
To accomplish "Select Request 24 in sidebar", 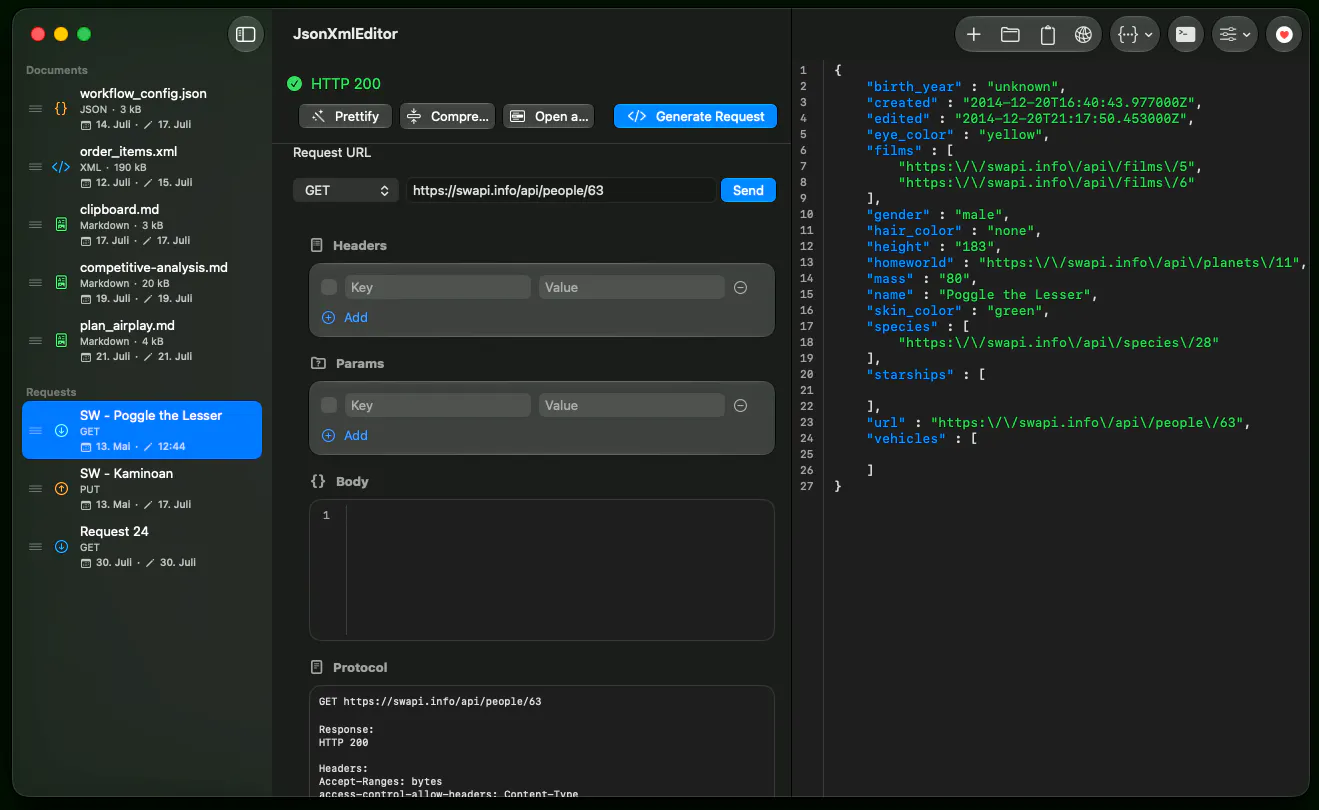I will [142, 546].
